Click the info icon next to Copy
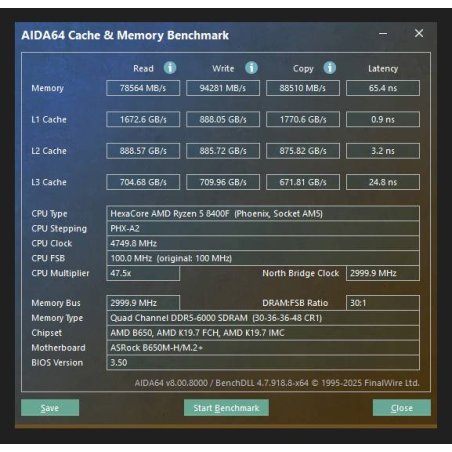The height and width of the screenshot is (452, 452). pos(330,68)
